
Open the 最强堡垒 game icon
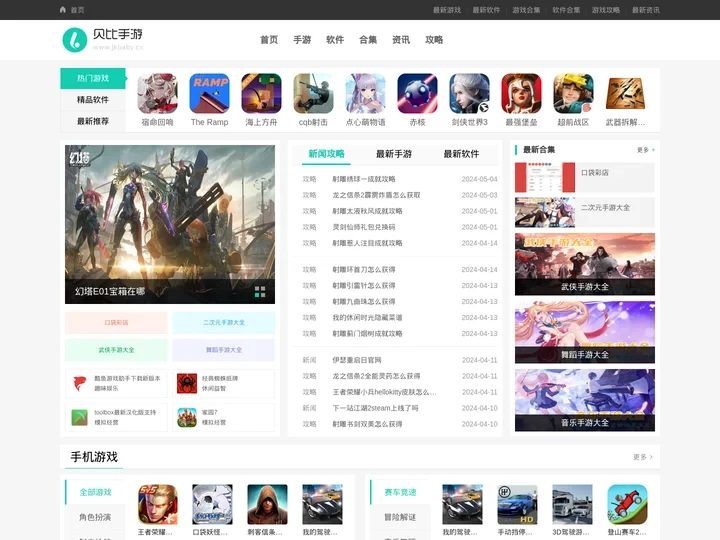tap(521, 94)
